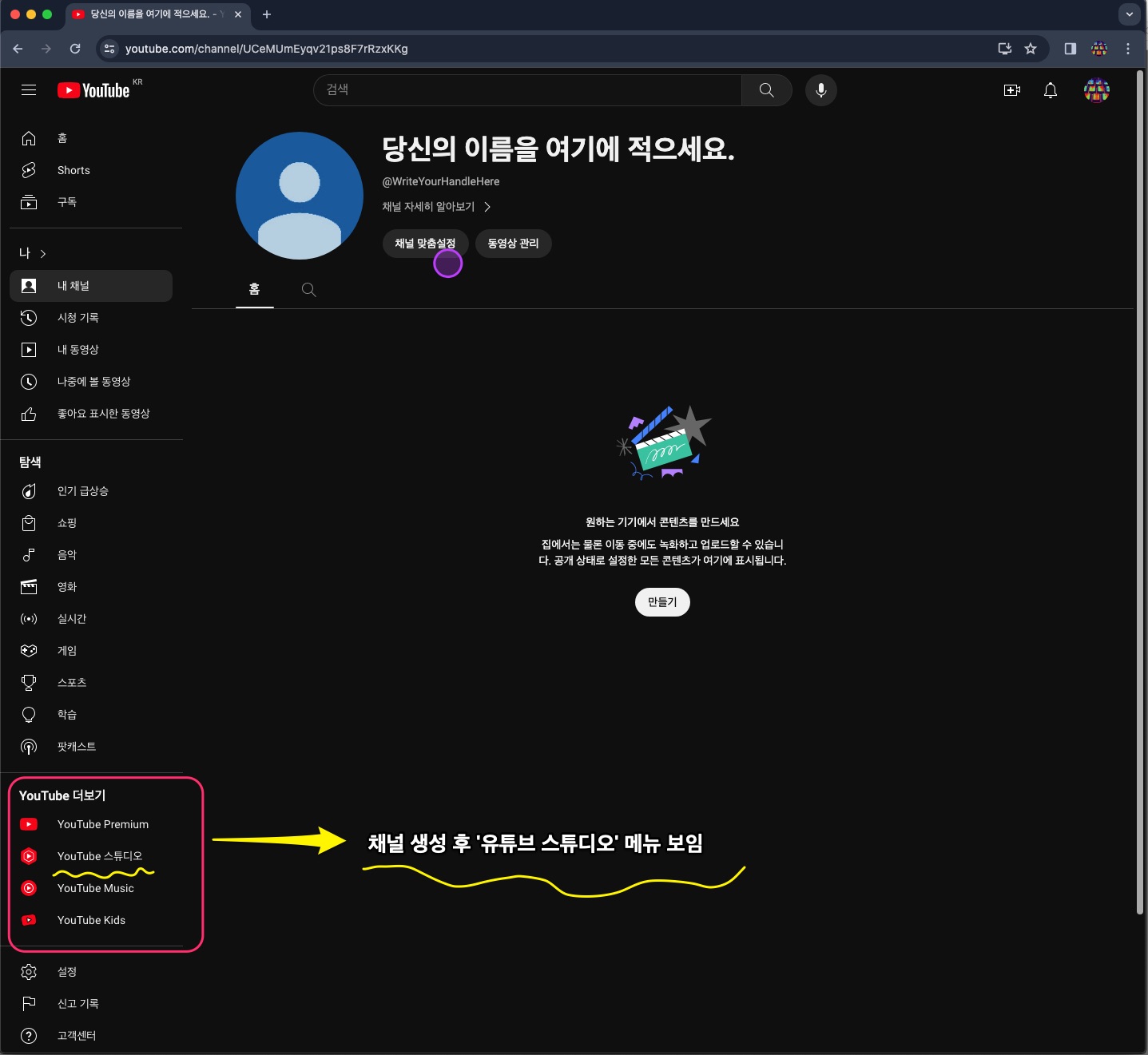The height and width of the screenshot is (1055, 1148).
Task: Open Shorts from sidebar
Action: (x=91, y=170)
